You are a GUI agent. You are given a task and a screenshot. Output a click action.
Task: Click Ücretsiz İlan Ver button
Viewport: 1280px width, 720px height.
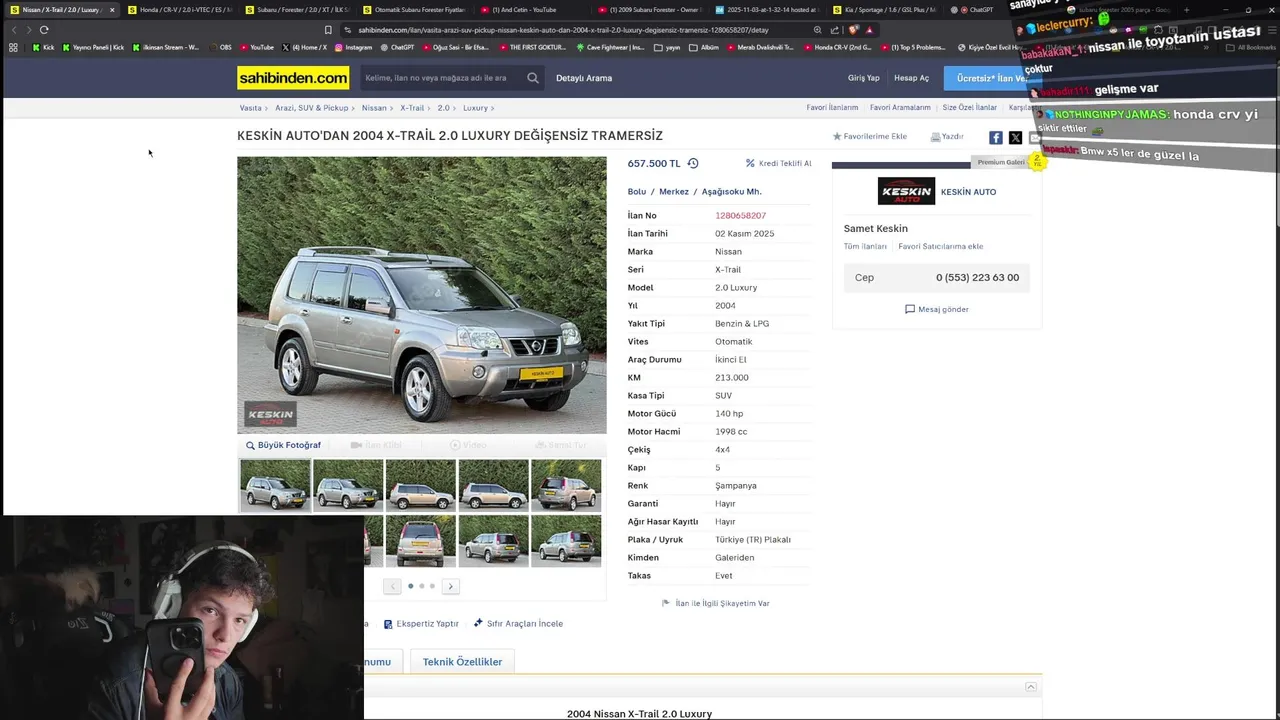tap(991, 78)
